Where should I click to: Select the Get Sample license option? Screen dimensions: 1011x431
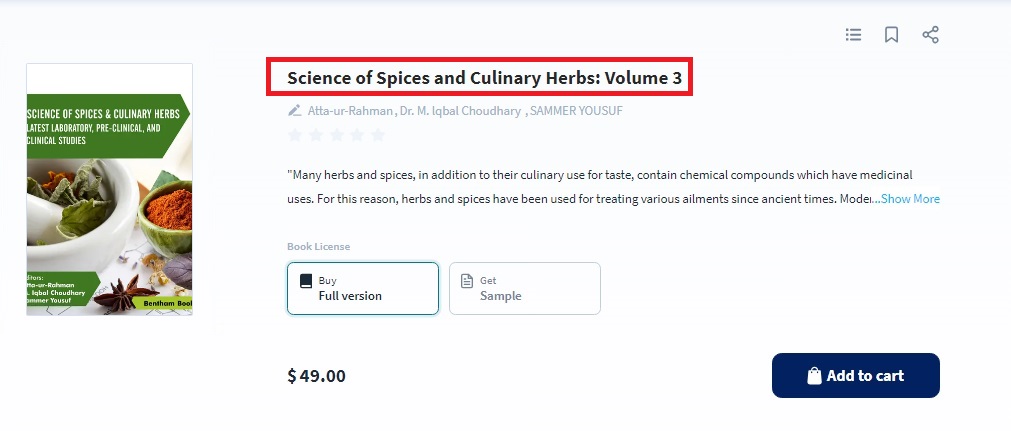(524, 288)
